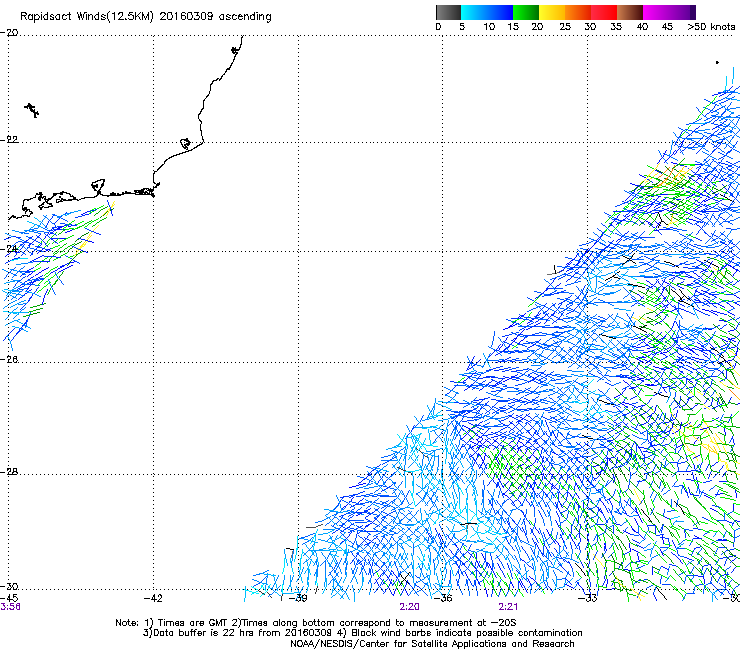
Task: Click the '25' legend scale label
Action: click(x=565, y=26)
